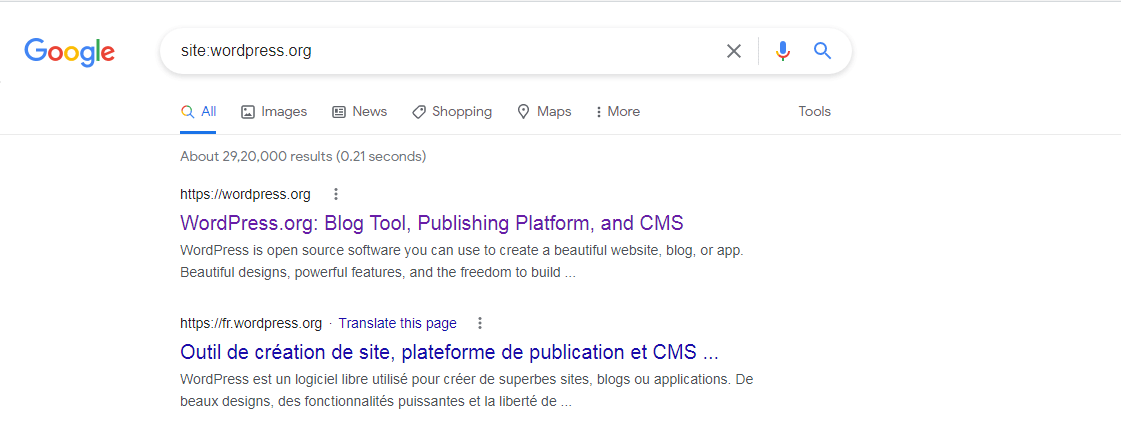1121x427 pixels.
Task: Open WordPress.org: Blog Tool, Publishing Platform result
Action: click(x=432, y=222)
